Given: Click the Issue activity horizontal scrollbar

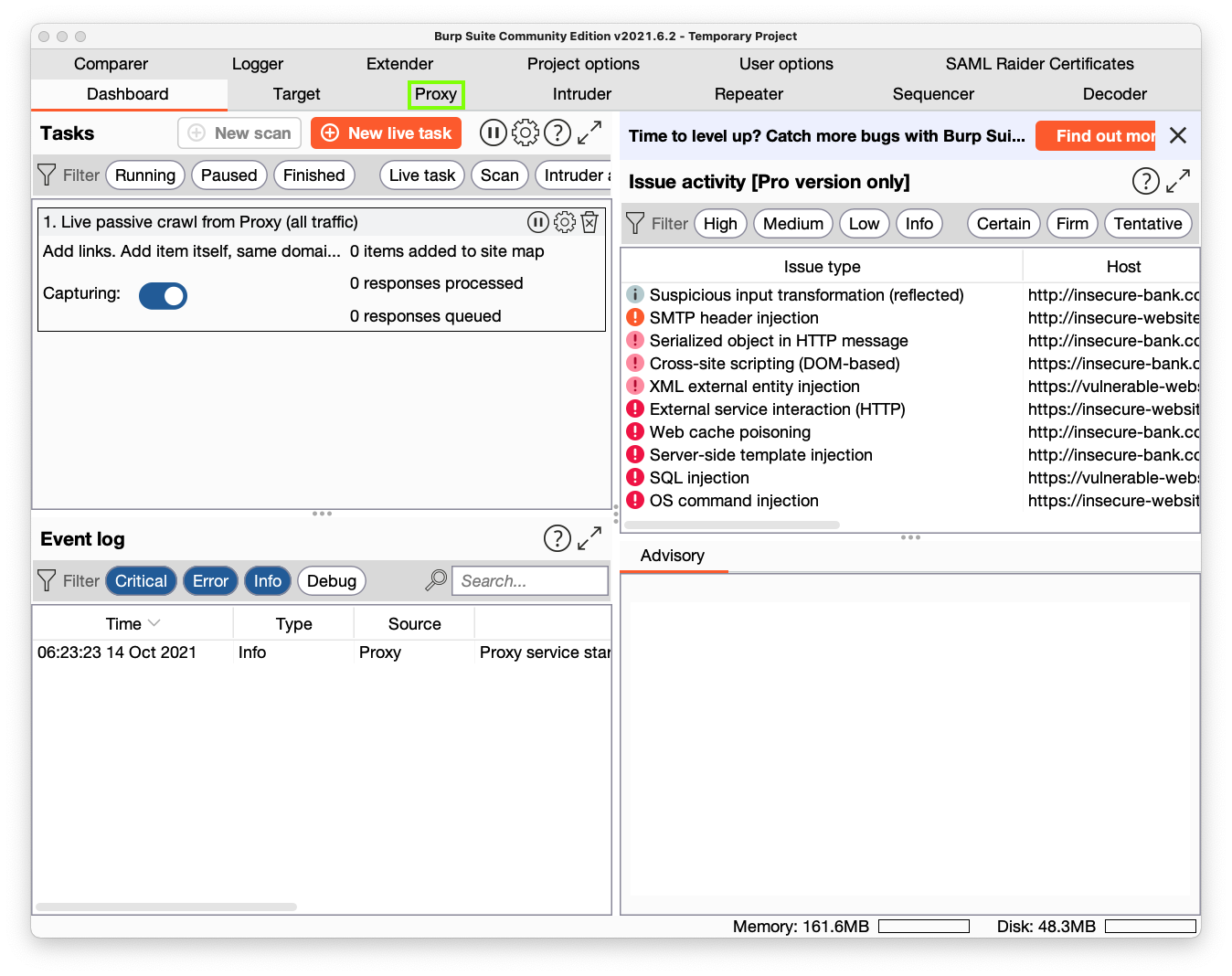Looking at the screenshot, I should 732,525.
